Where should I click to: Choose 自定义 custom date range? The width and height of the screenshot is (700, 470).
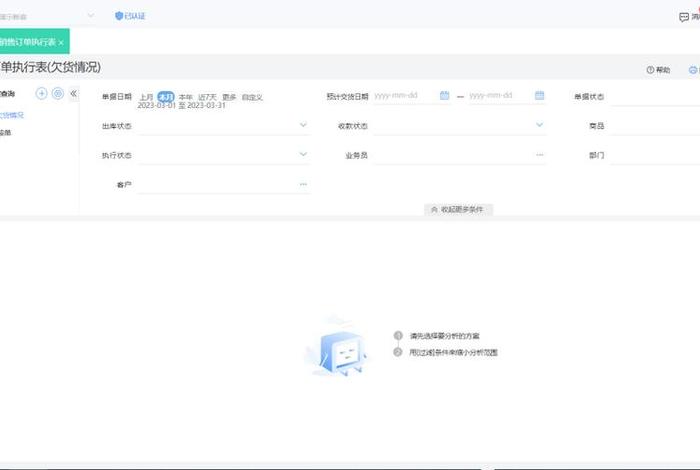tap(252, 97)
